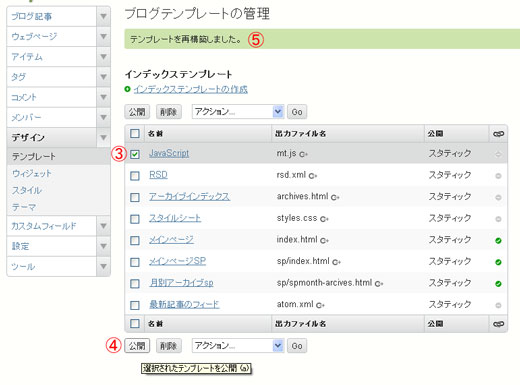
Task: Expand the カスタムフィールド menu arrow
Action: (103, 226)
